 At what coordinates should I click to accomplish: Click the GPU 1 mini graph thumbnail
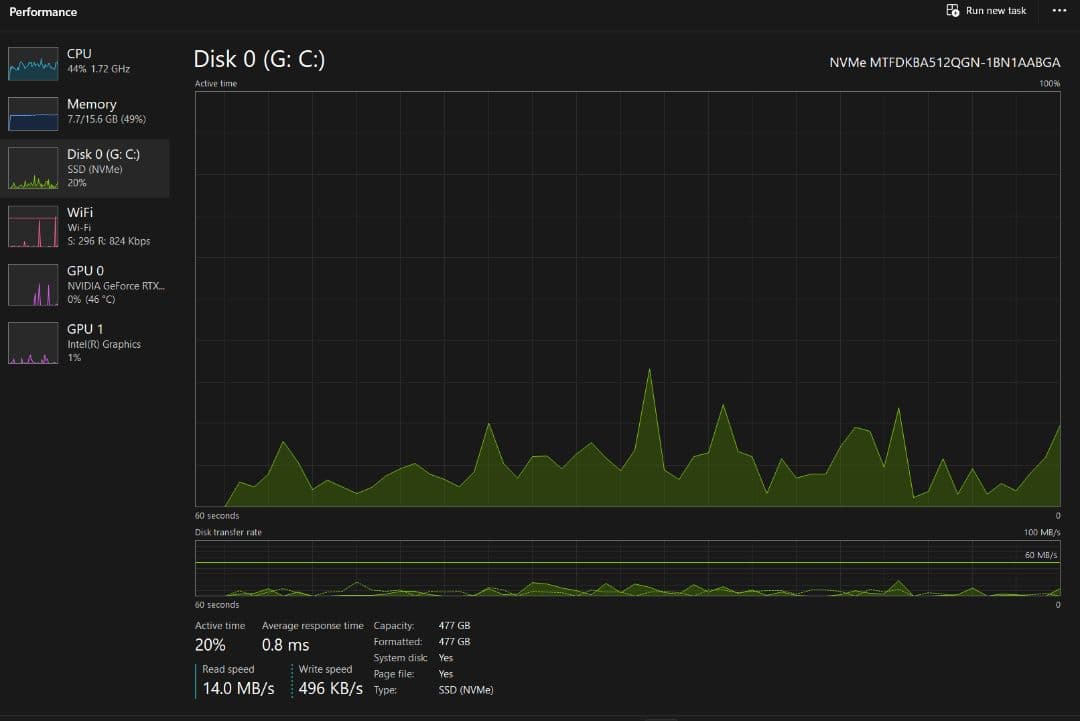tap(33, 343)
